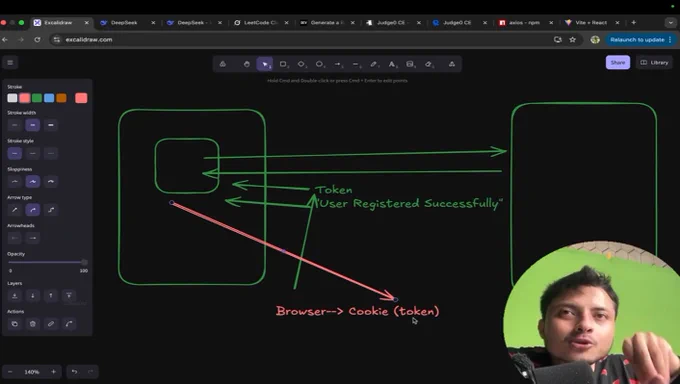Set sloppiness to Architect
Viewport: 680px width, 384px height.
tap(15, 182)
